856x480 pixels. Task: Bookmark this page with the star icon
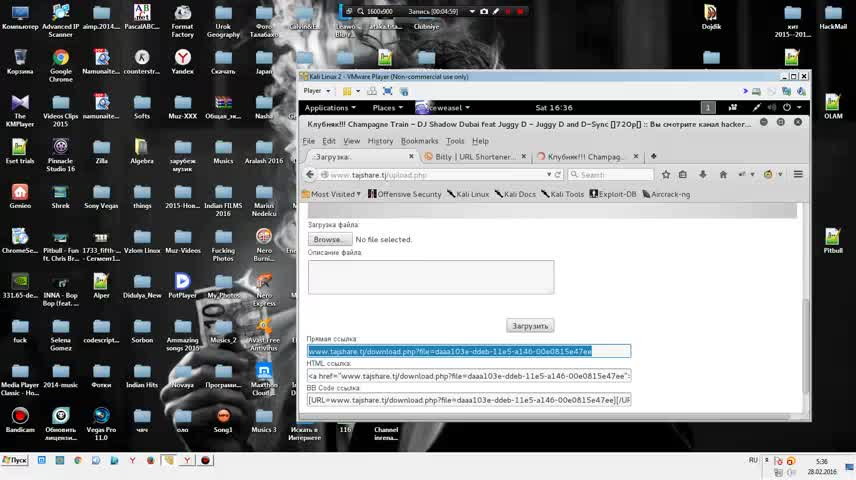[666, 174]
